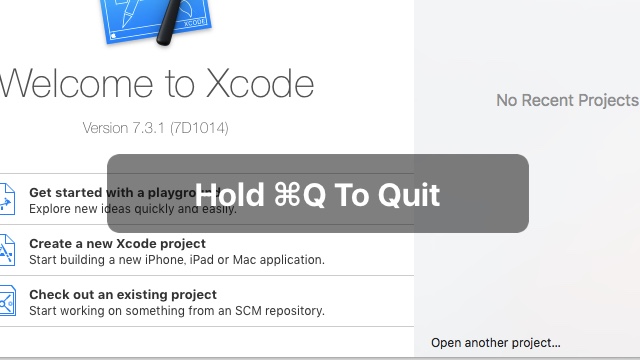Open another project link
640x360 pixels.
pos(496,342)
